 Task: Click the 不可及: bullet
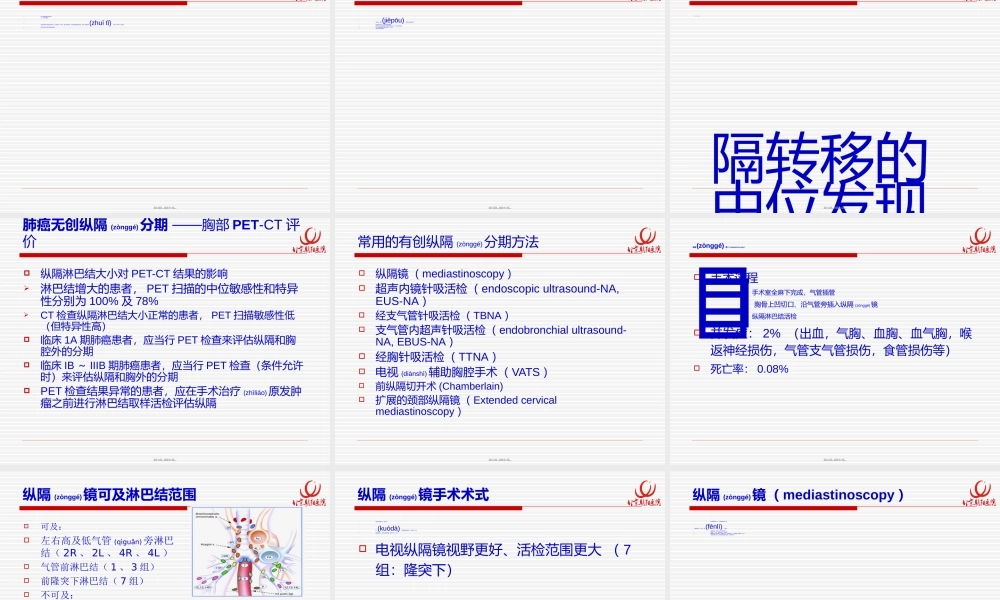pos(57,595)
